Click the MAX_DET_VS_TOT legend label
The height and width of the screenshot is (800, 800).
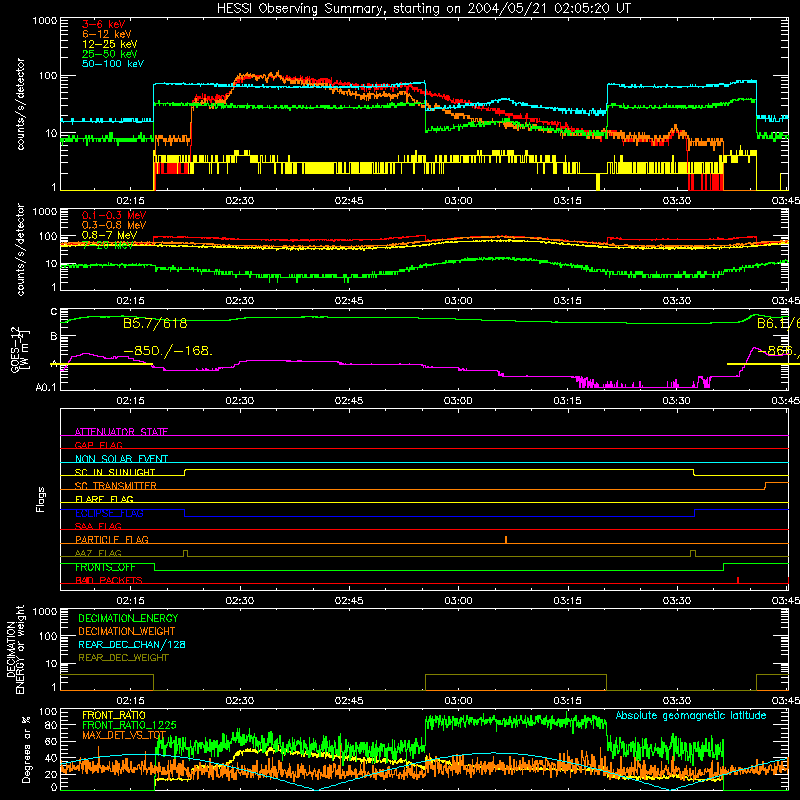[124, 735]
